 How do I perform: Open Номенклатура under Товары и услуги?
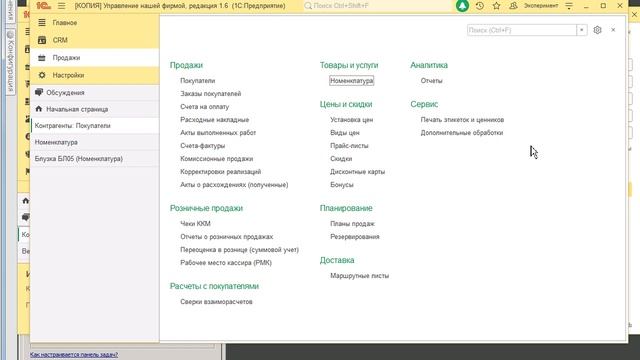351,81
